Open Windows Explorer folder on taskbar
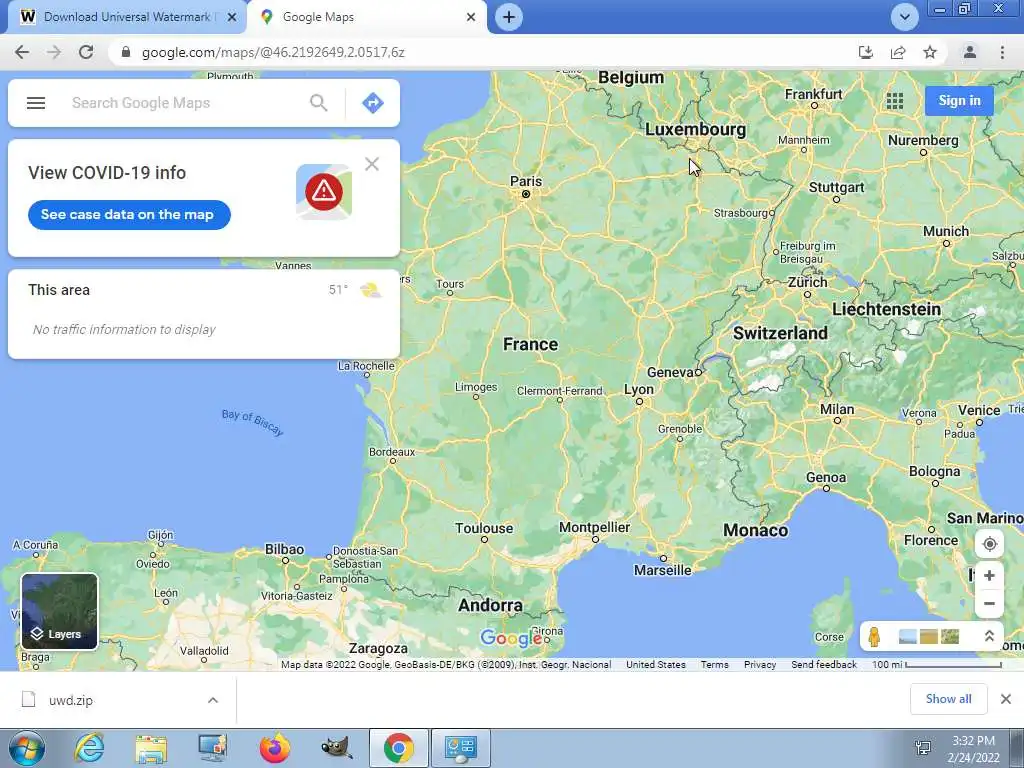1024x768 pixels. (x=151, y=748)
